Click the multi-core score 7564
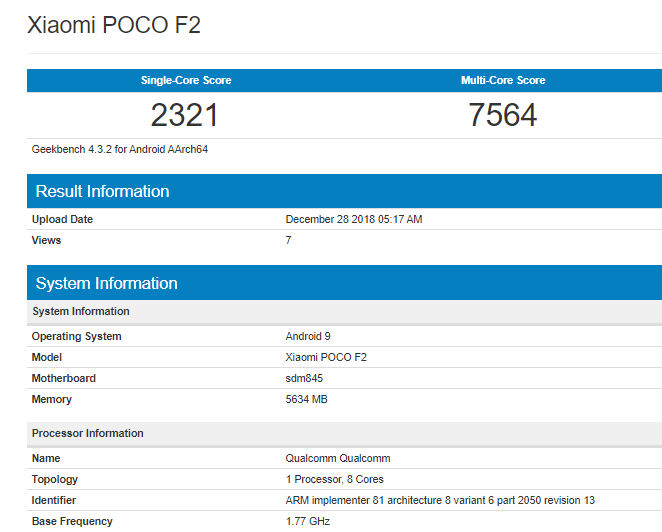Screen dimensions: 662x532 pyautogui.click(x=502, y=115)
